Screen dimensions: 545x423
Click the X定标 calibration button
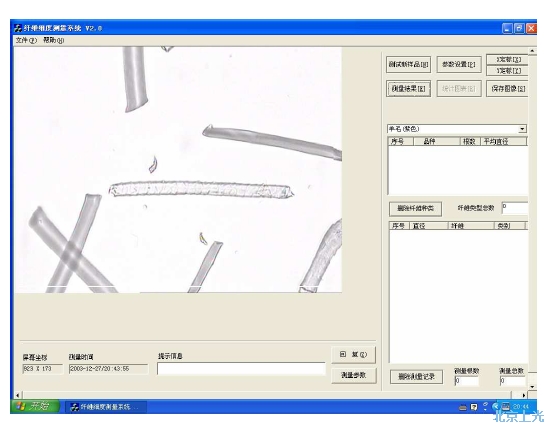[507, 59]
